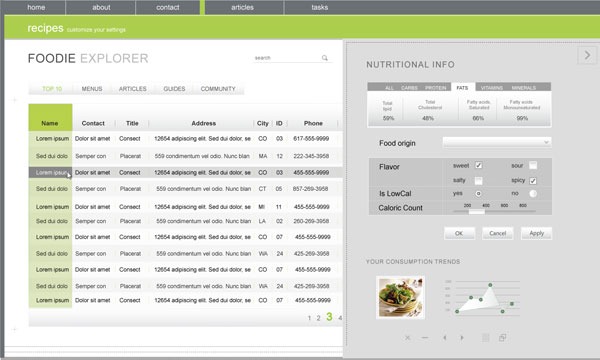
Task: Go to previous trend with left arrow
Action: tap(445, 338)
